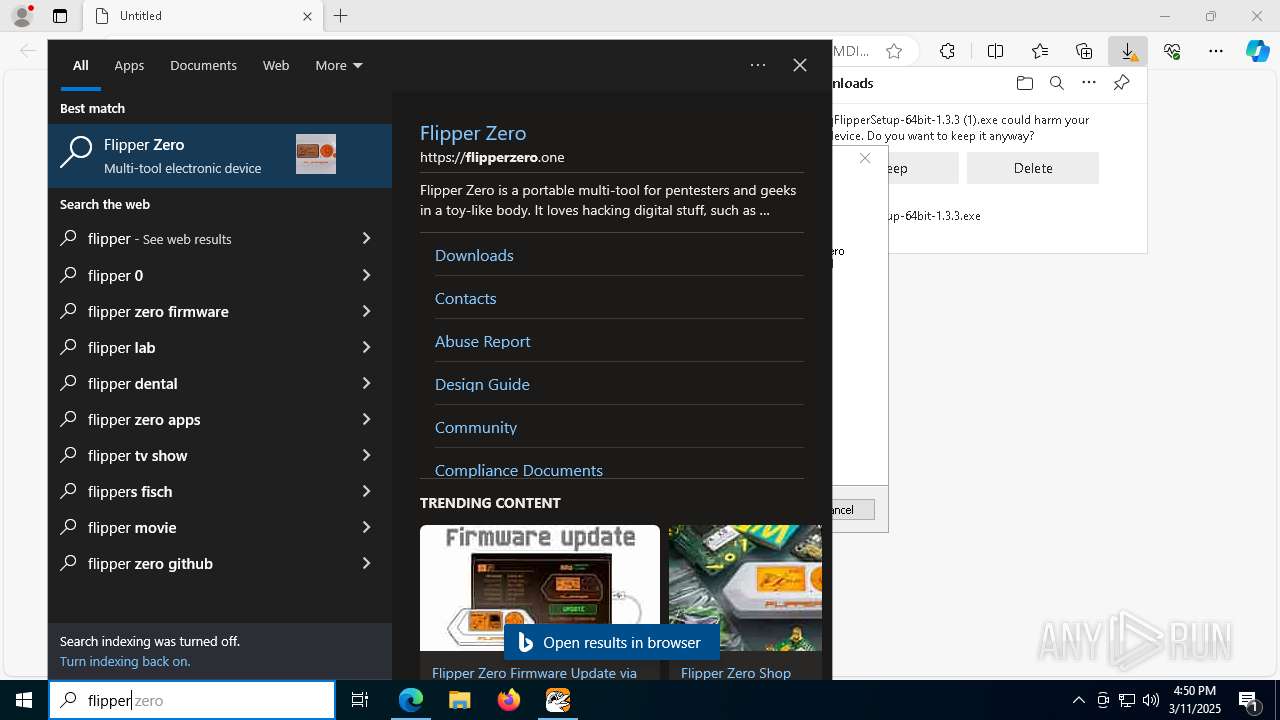The image size is (1280, 720).
Task: Open the Edge tab actions menu icon
Action: pos(60,16)
